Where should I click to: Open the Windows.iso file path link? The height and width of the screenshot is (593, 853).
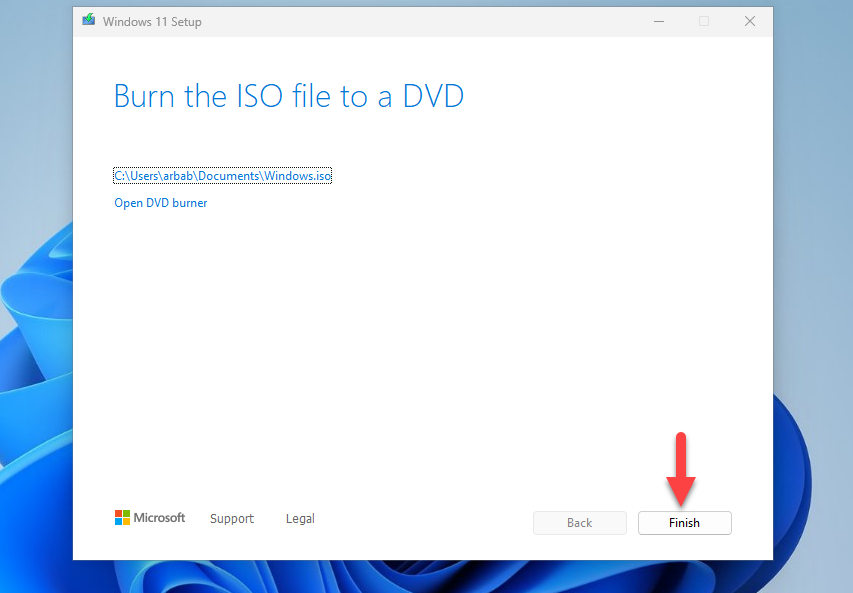222,176
